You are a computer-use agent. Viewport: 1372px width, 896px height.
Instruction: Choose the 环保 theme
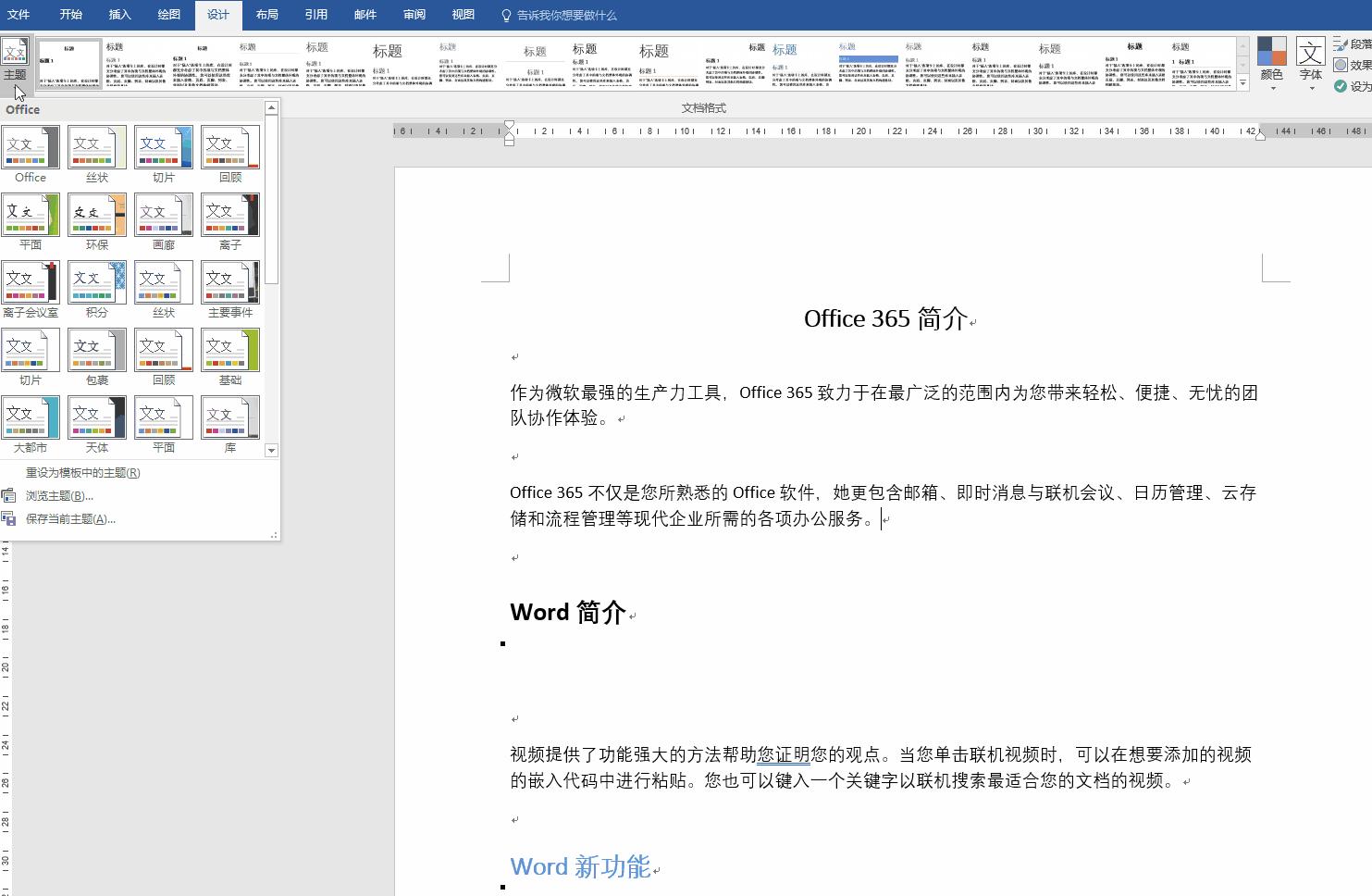tap(97, 214)
